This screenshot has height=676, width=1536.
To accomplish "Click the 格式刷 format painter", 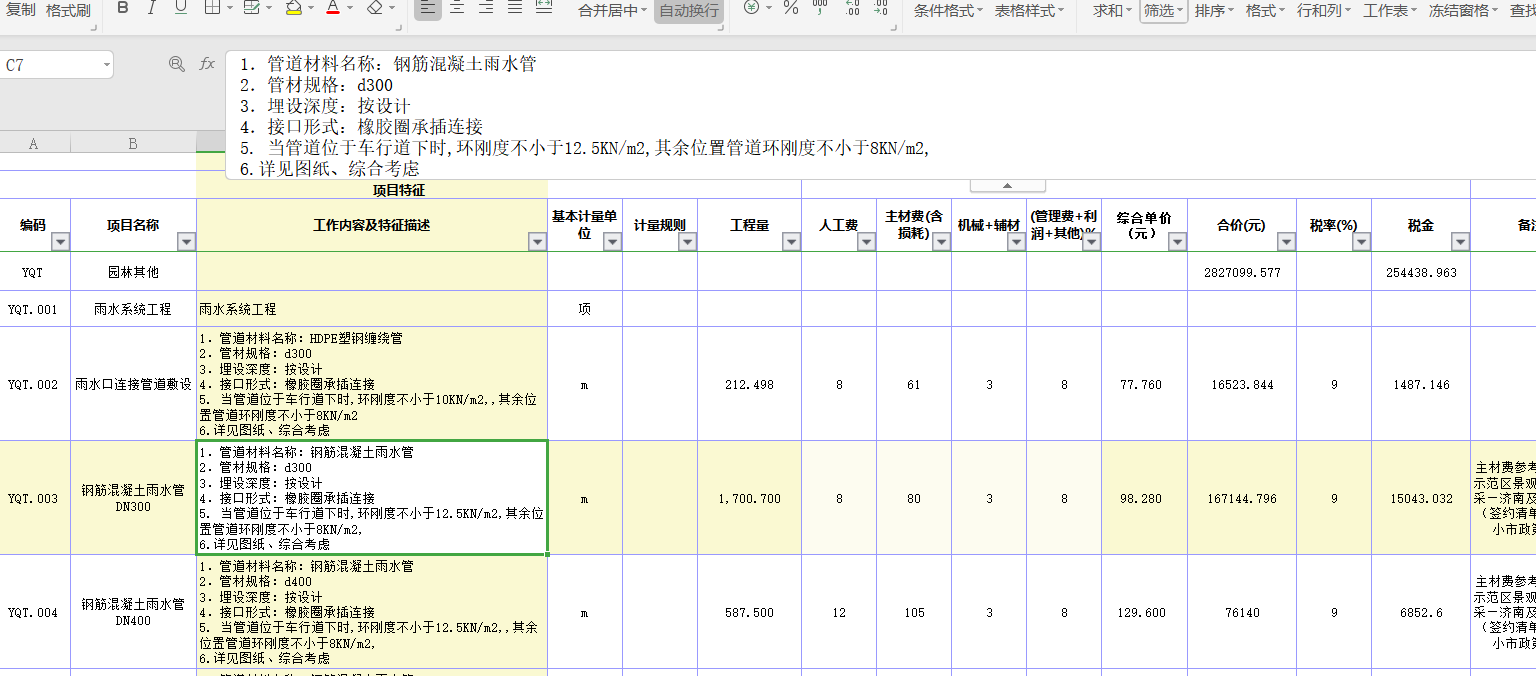I will [68, 10].
